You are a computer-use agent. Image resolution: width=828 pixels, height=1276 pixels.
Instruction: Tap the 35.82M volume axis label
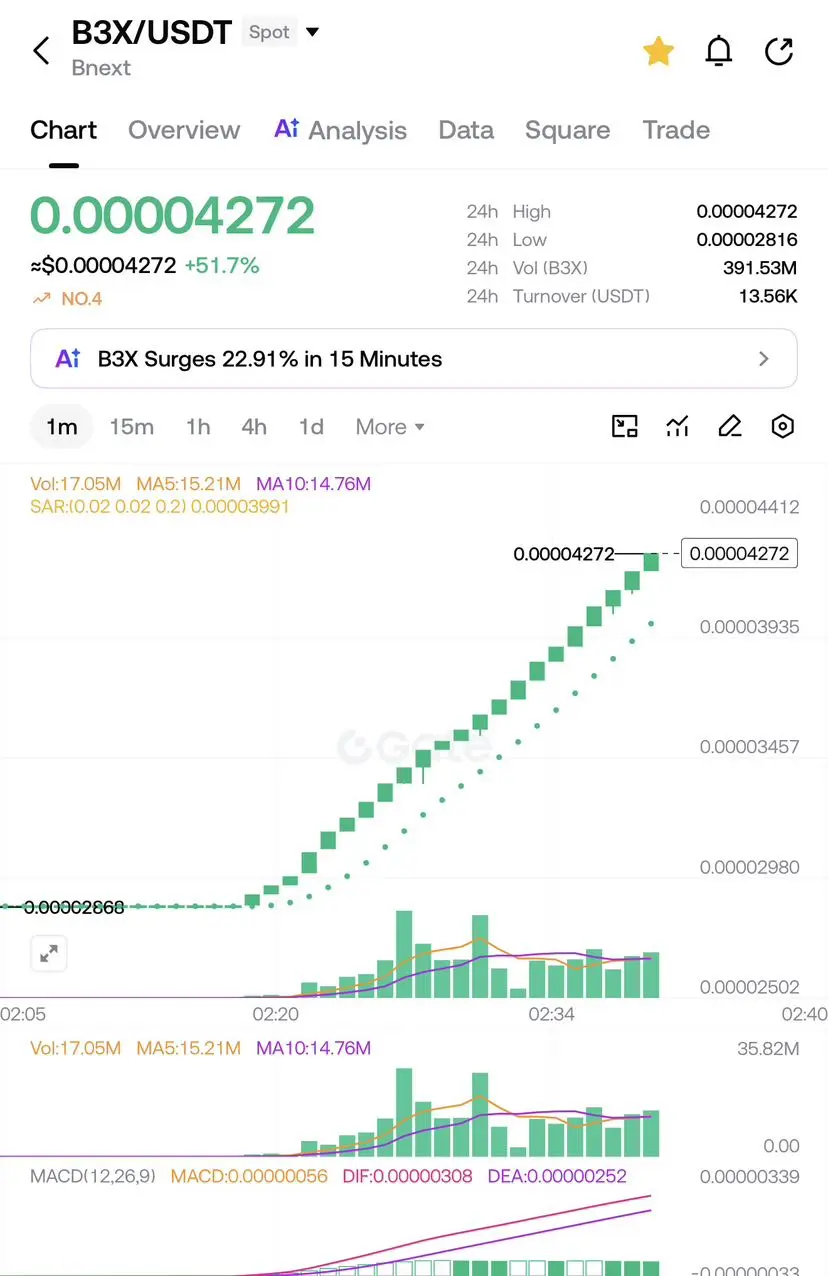(767, 1049)
